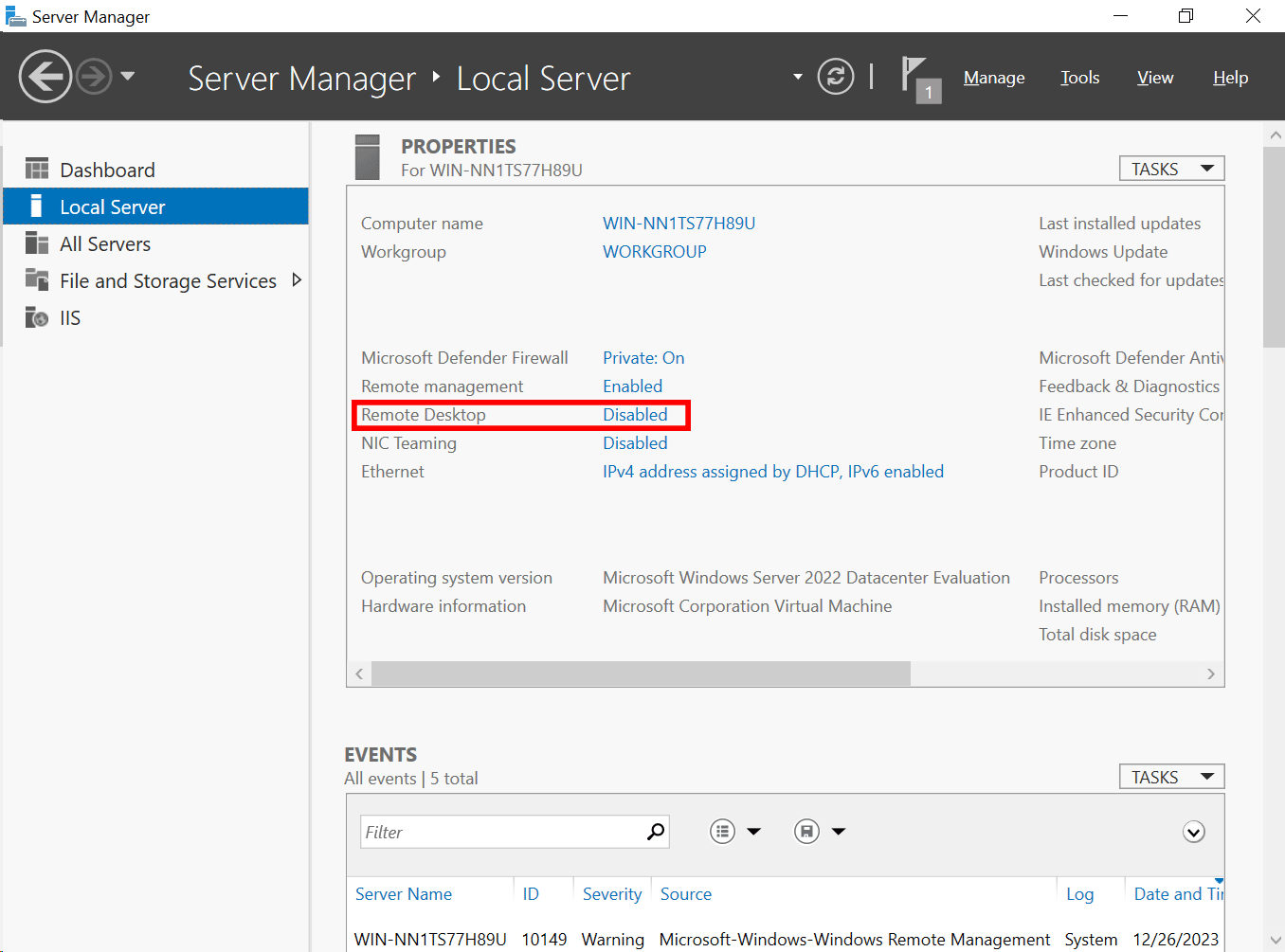Go to Dashboard in the sidebar
The height and width of the screenshot is (952, 1285).
(155, 170)
